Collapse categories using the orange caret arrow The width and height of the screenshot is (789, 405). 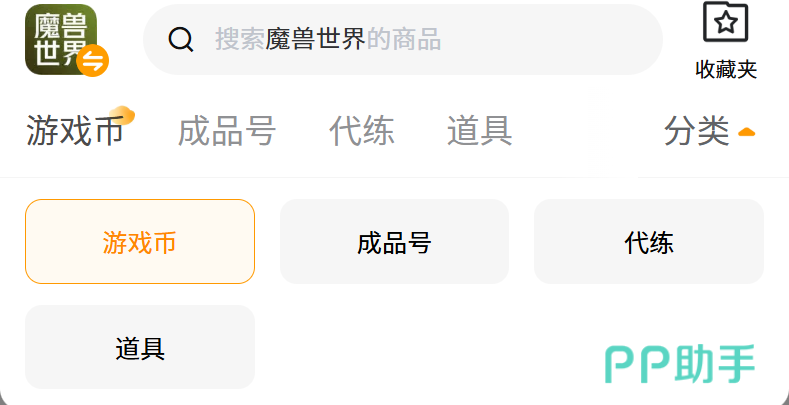(x=747, y=131)
